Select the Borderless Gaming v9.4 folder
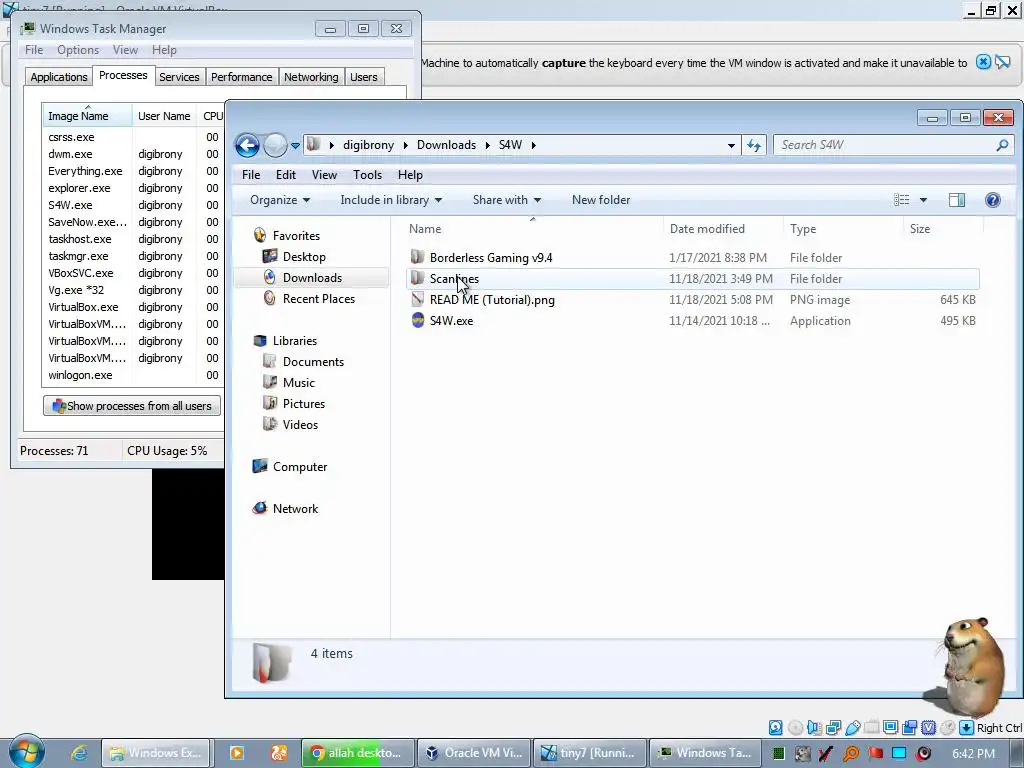 click(x=490, y=258)
